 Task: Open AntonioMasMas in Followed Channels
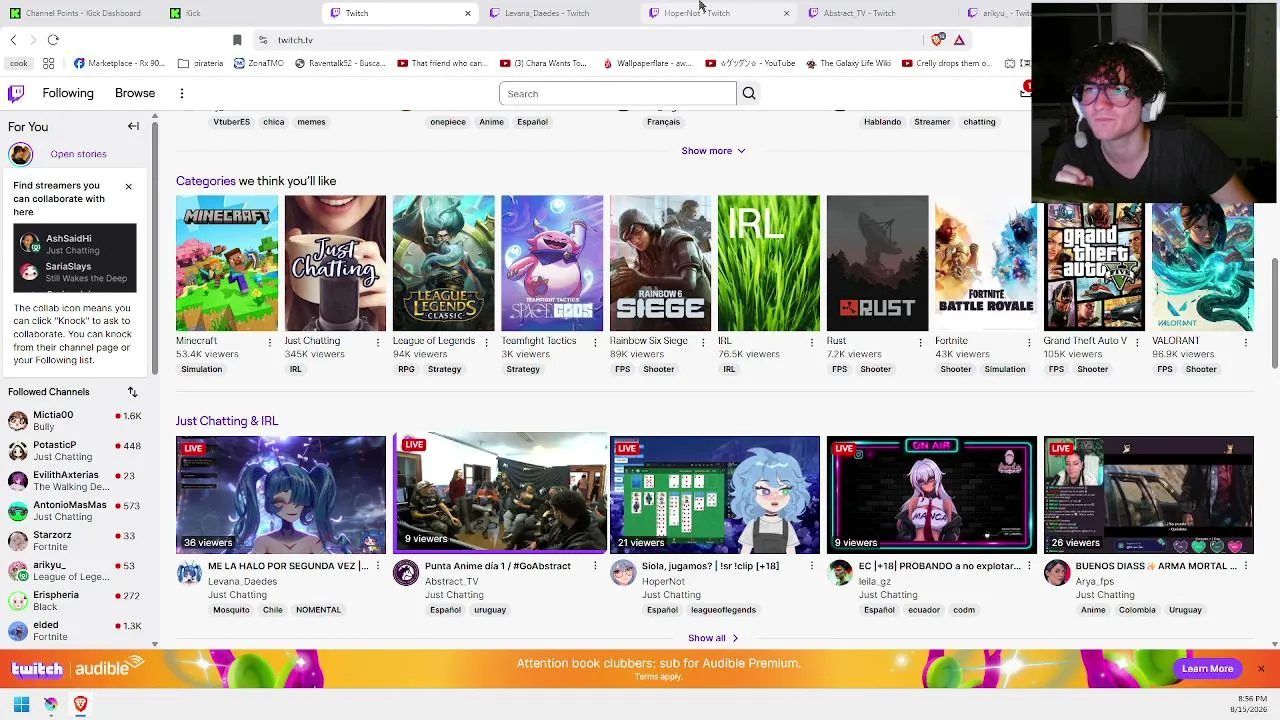[75, 511]
